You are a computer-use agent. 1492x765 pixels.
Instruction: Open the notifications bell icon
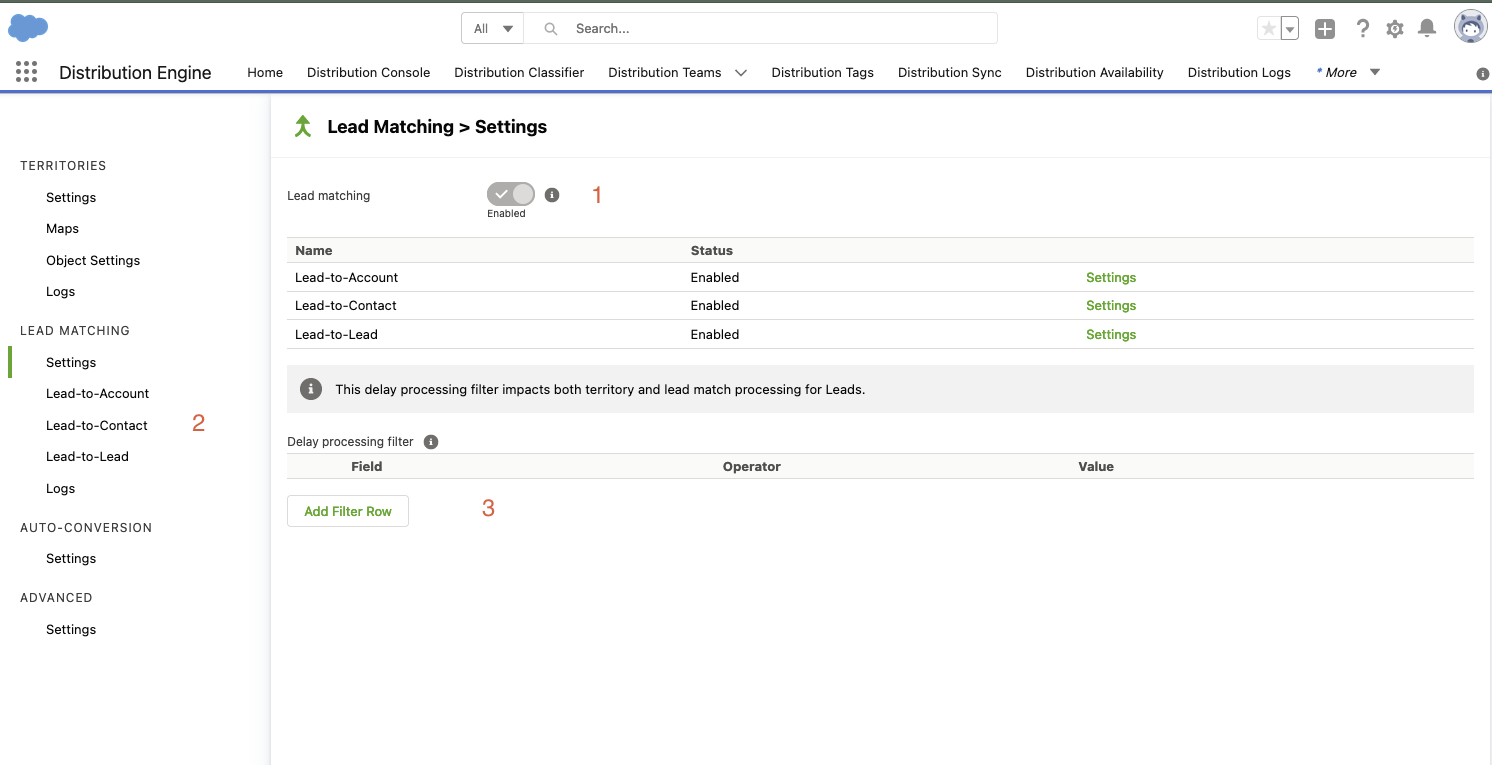[1427, 29]
